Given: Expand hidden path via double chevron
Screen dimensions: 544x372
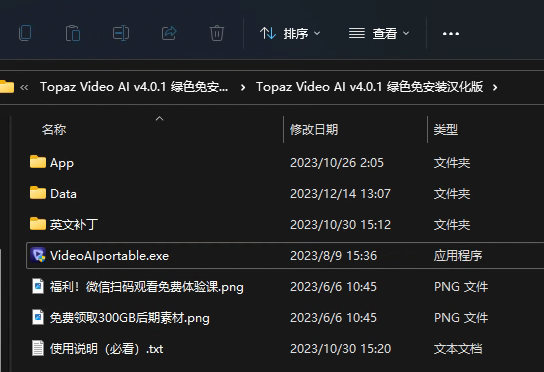Looking at the screenshot, I should (24, 87).
